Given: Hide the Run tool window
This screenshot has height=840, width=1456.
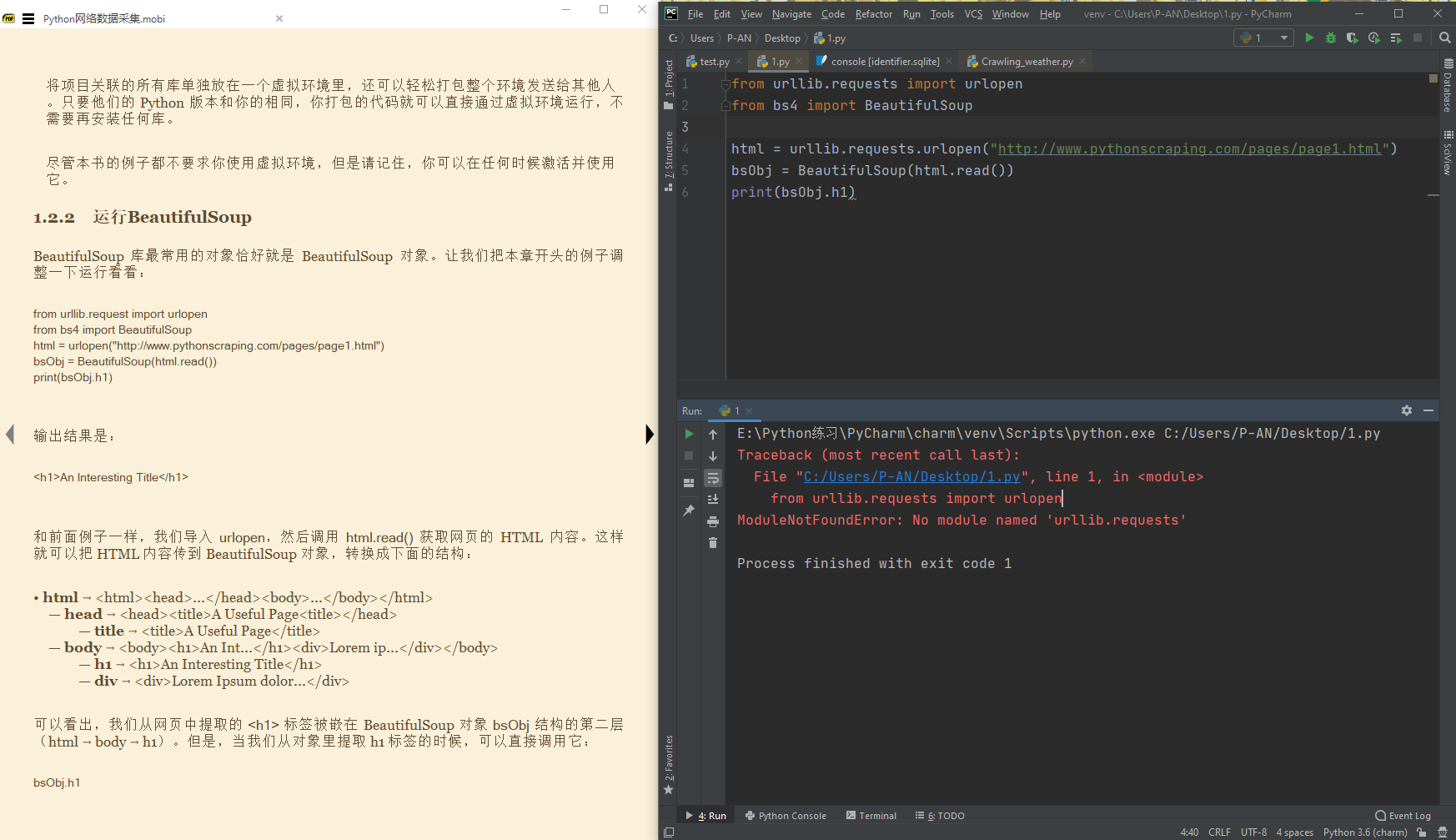Looking at the screenshot, I should (x=1428, y=410).
